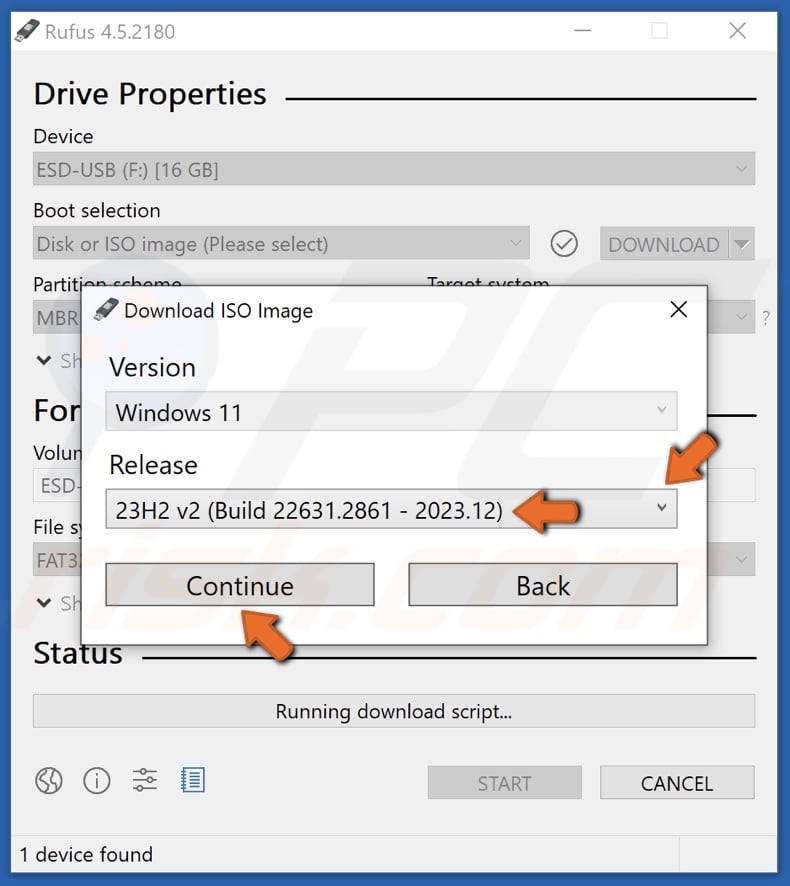The image size is (790, 886).
Task: Show the log icon
Action: [193, 780]
